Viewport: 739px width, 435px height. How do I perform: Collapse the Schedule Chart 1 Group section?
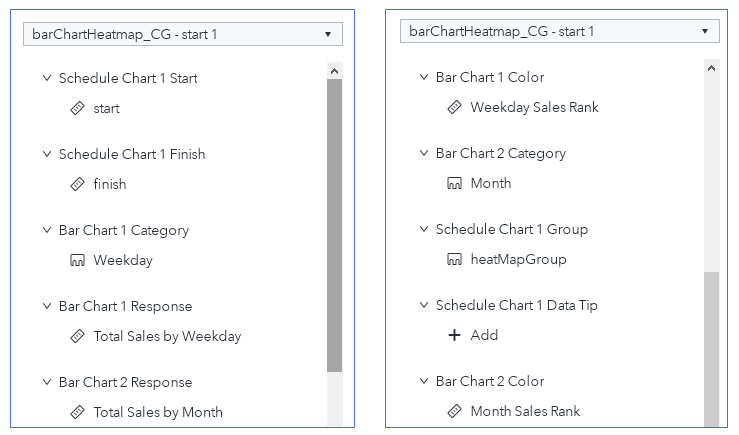coord(423,229)
